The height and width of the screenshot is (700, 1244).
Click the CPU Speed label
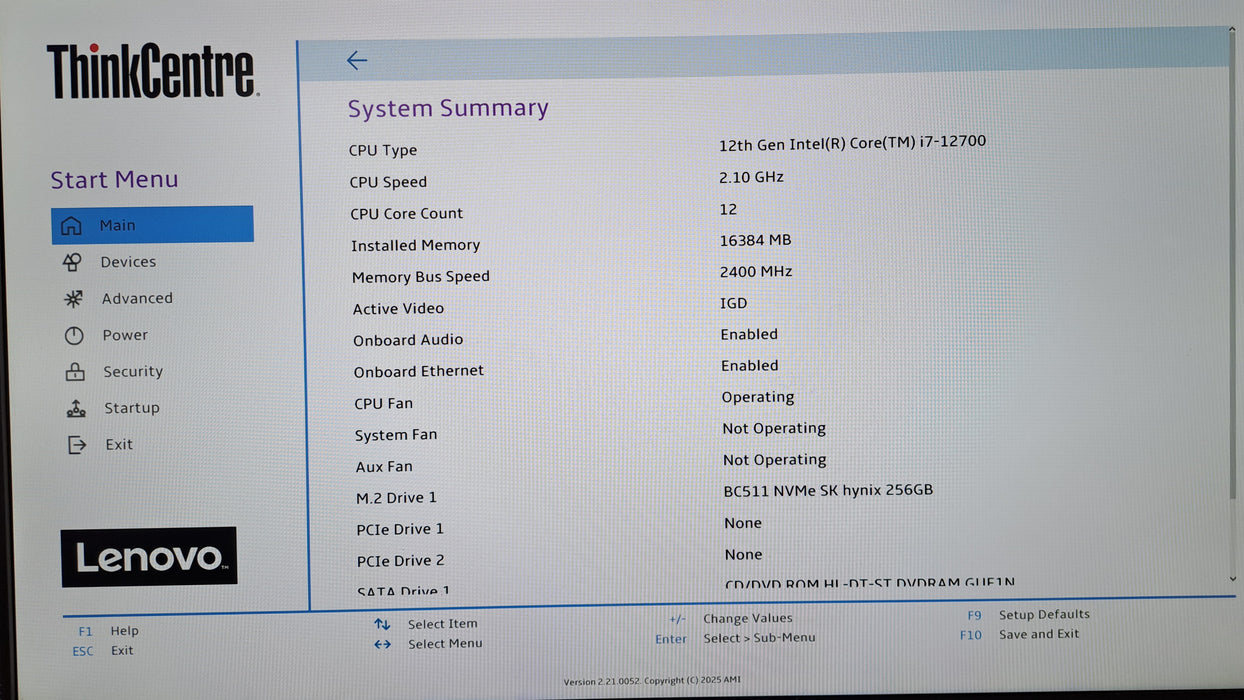click(x=388, y=182)
